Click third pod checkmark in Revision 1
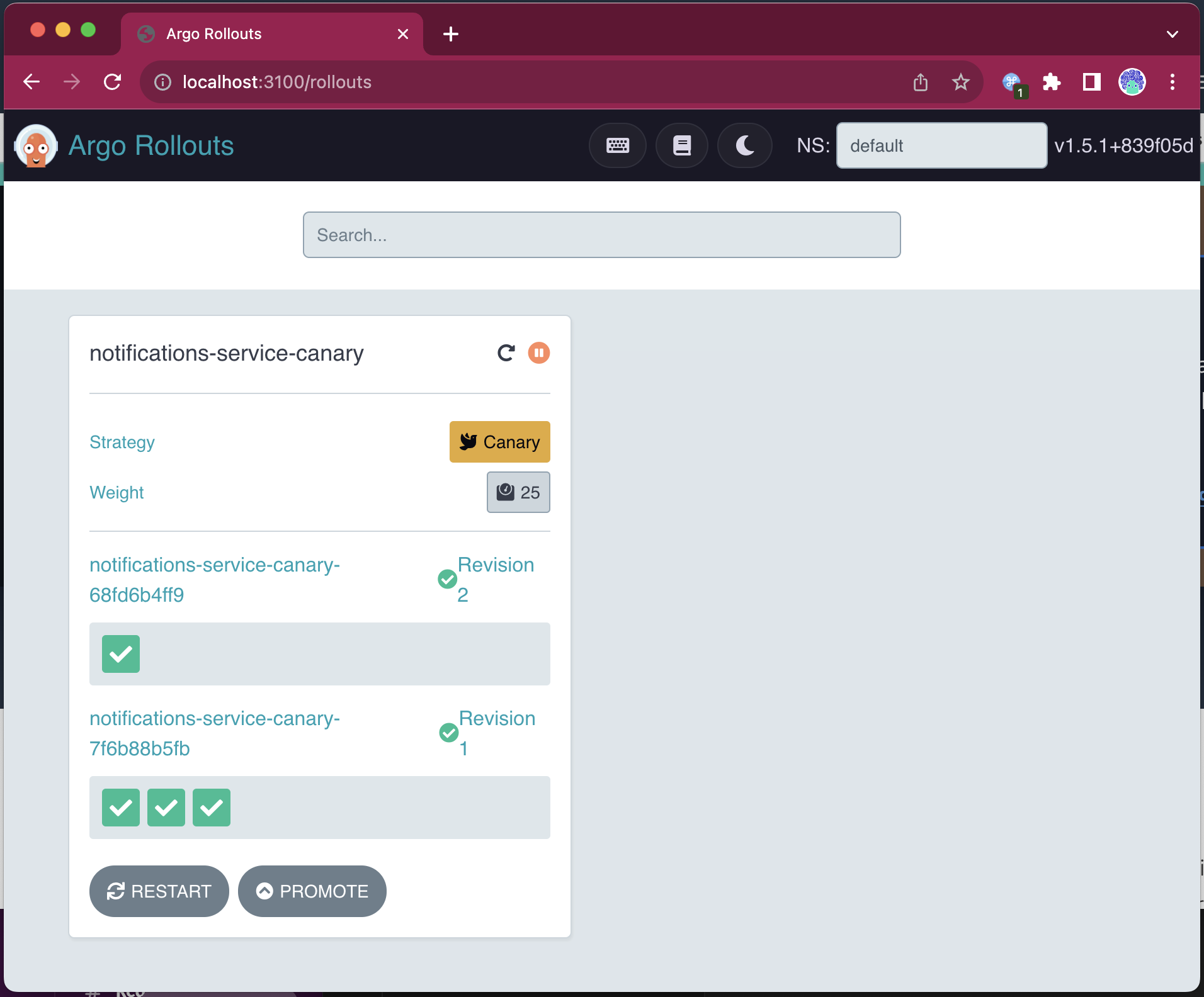This screenshot has height=997, width=1204. 212,808
